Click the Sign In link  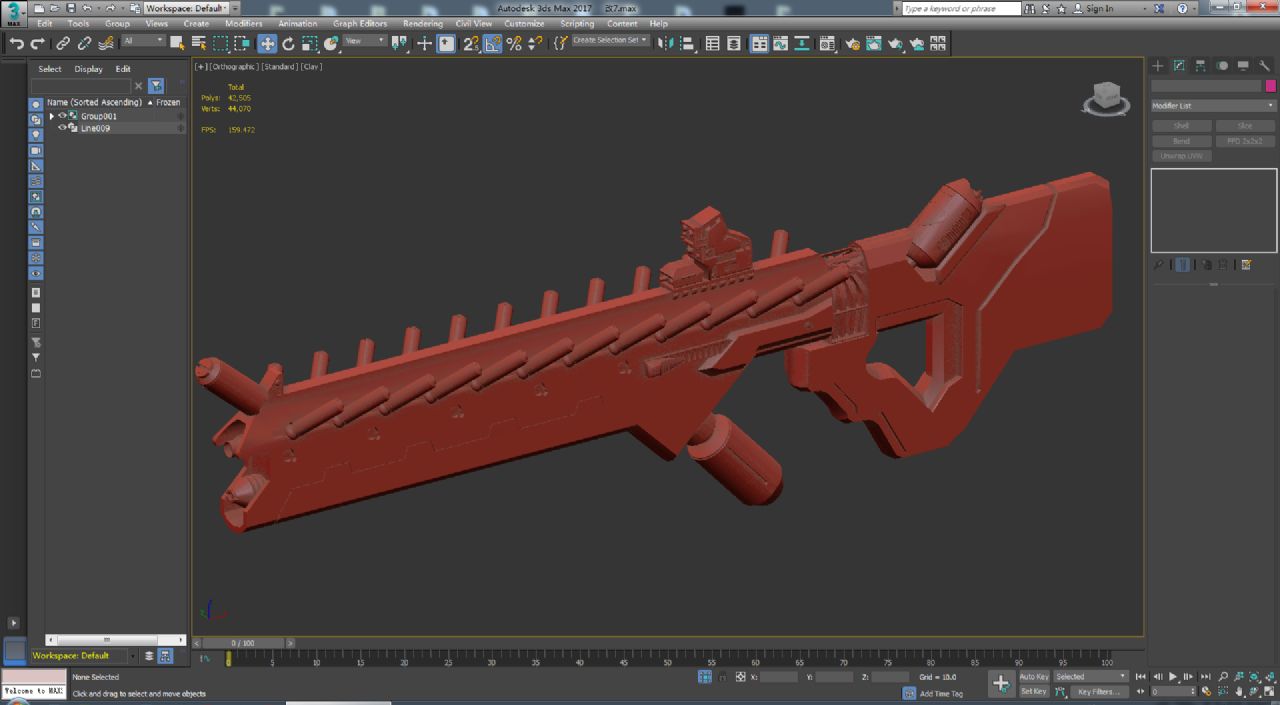tap(1099, 8)
